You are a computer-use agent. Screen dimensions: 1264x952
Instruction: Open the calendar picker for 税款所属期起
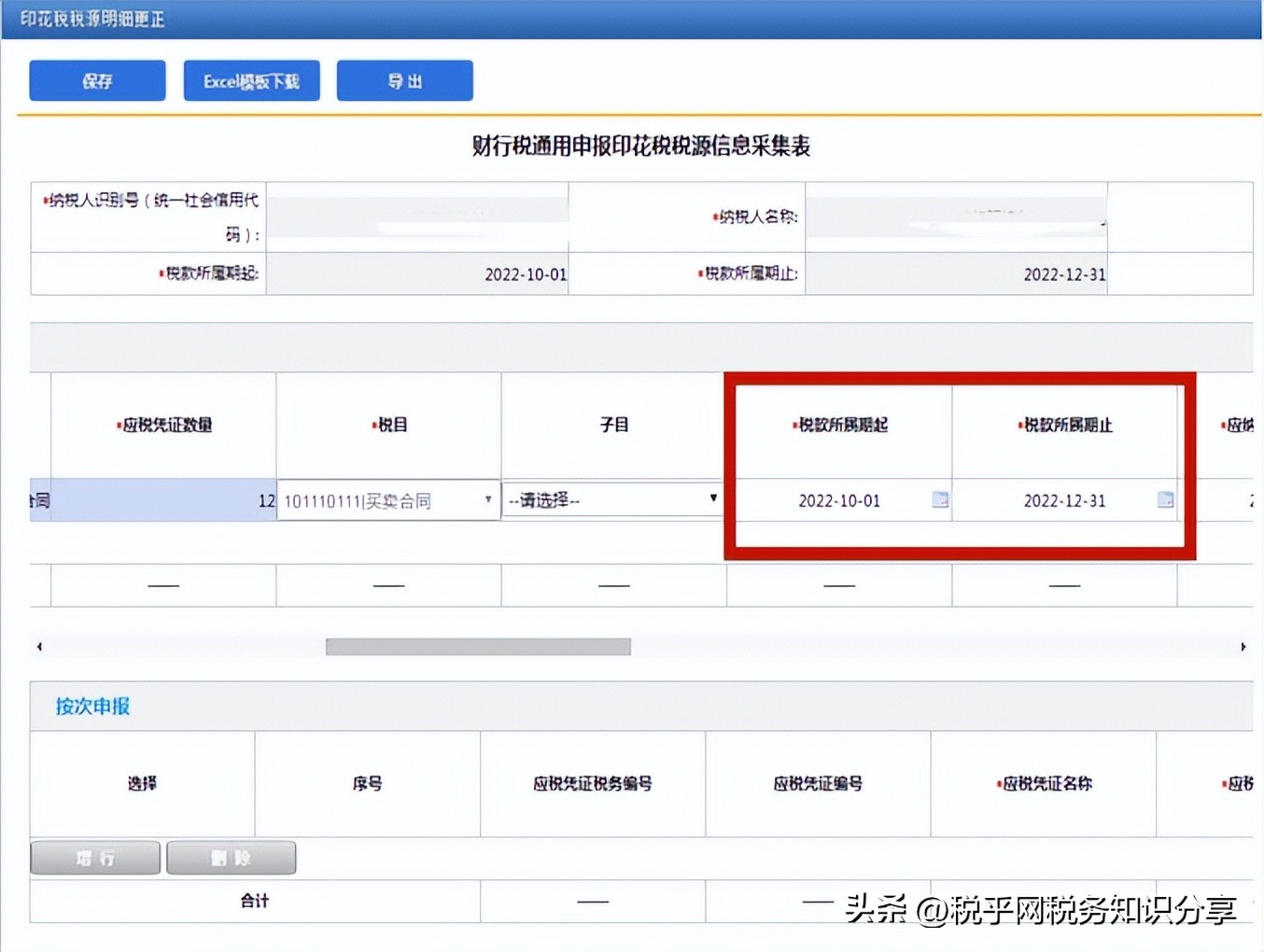tap(939, 500)
